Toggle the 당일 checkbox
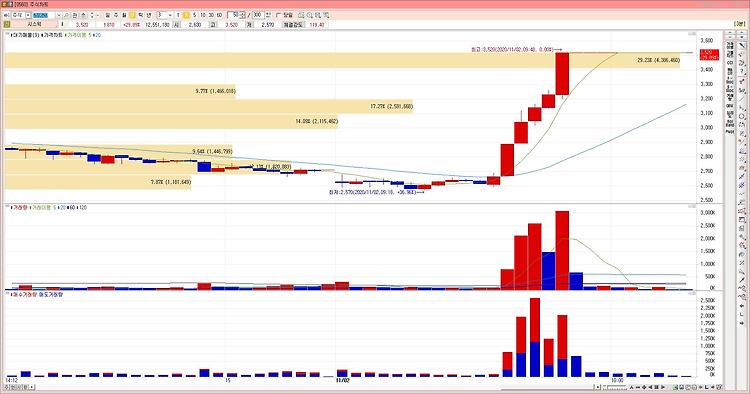The height and width of the screenshot is (394, 750). click(278, 15)
